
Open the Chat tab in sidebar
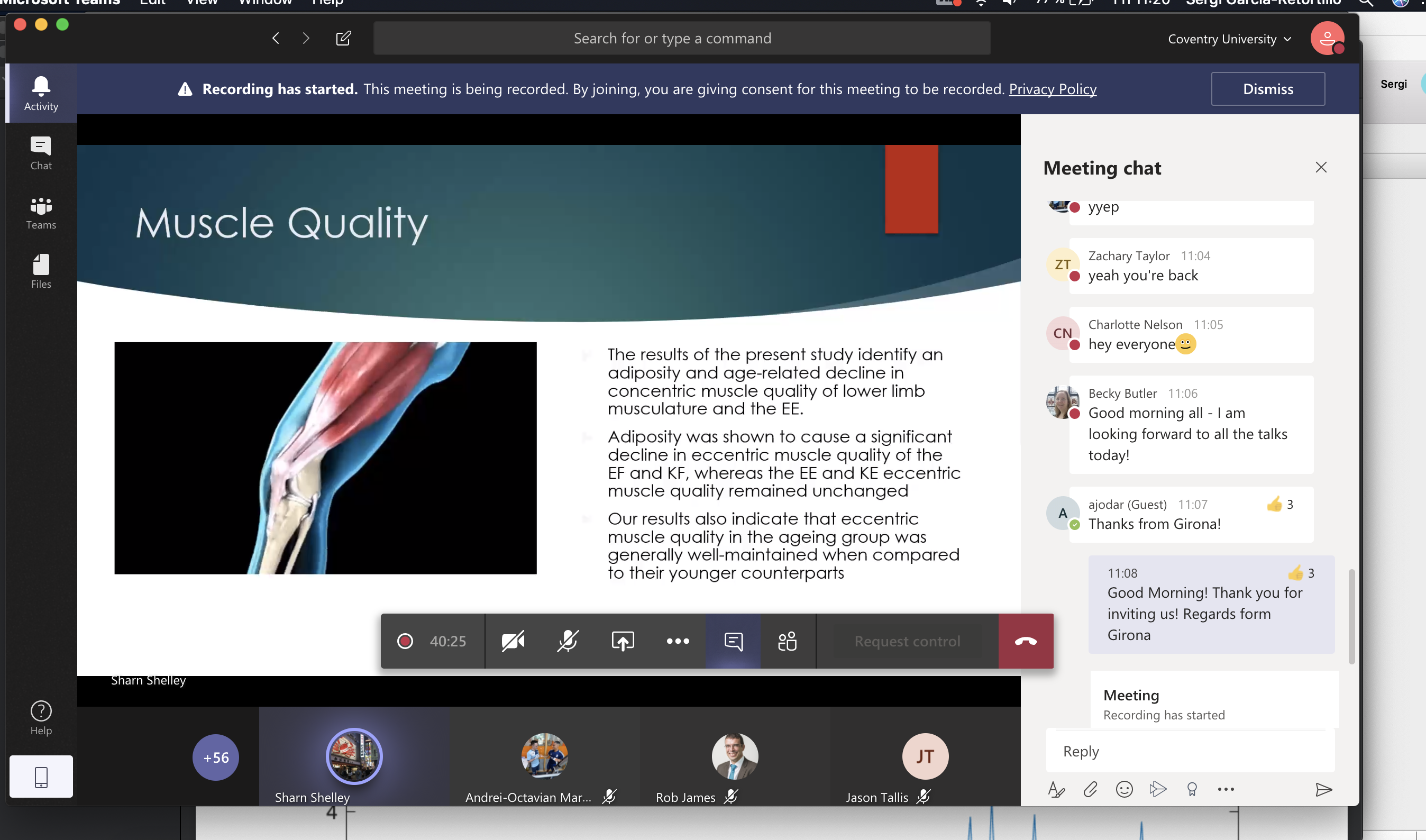coord(41,153)
